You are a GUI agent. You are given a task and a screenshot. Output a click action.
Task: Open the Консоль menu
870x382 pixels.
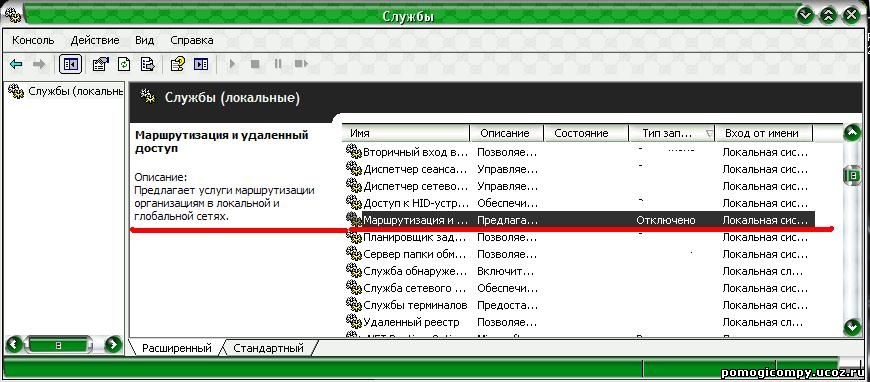click(33, 40)
